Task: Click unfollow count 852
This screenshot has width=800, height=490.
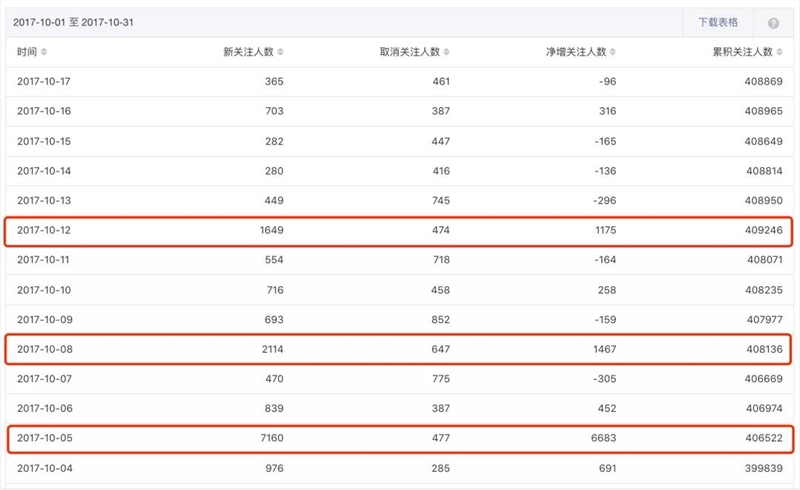Action: pos(438,320)
